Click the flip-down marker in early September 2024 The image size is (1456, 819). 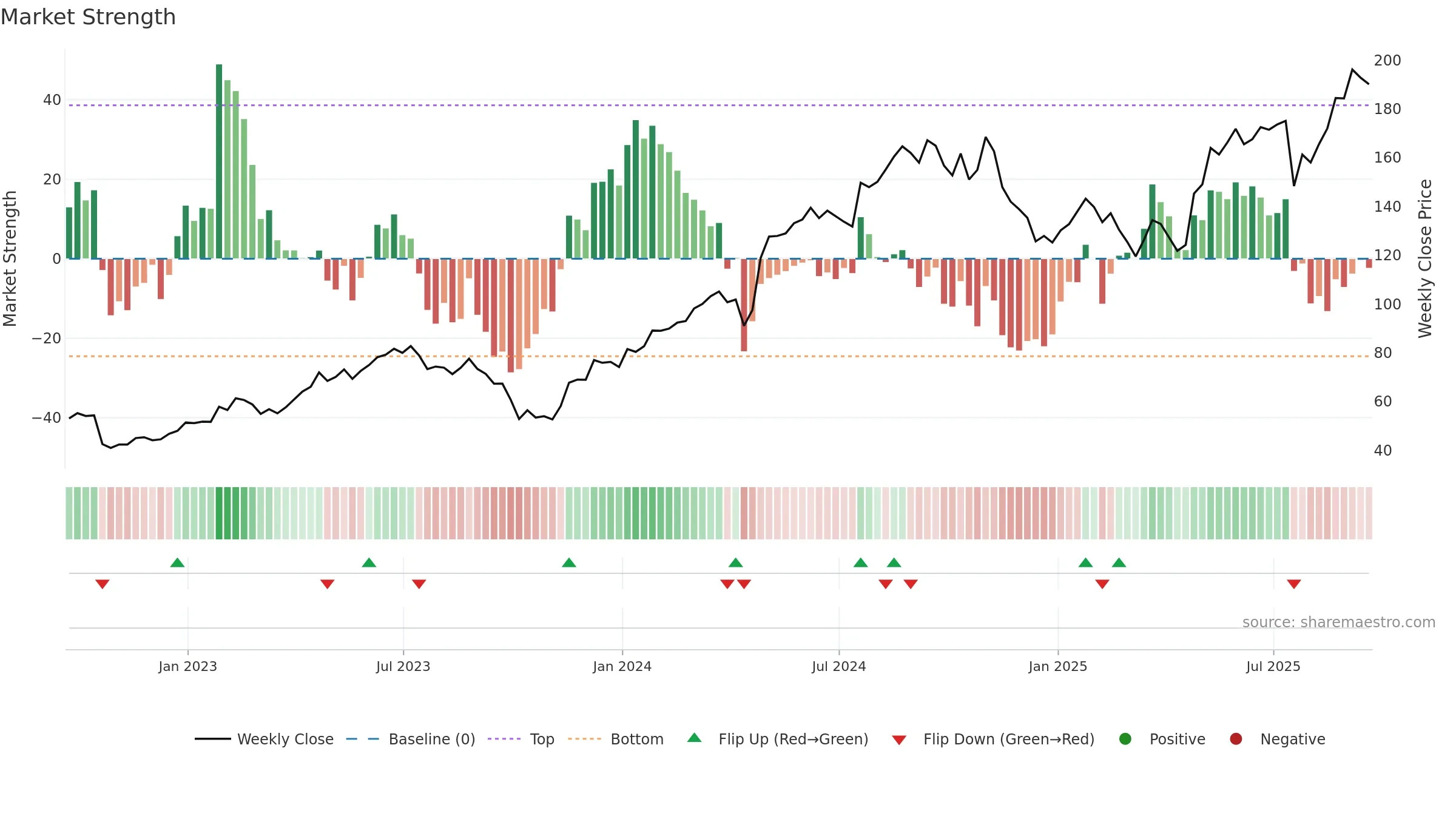(x=911, y=584)
